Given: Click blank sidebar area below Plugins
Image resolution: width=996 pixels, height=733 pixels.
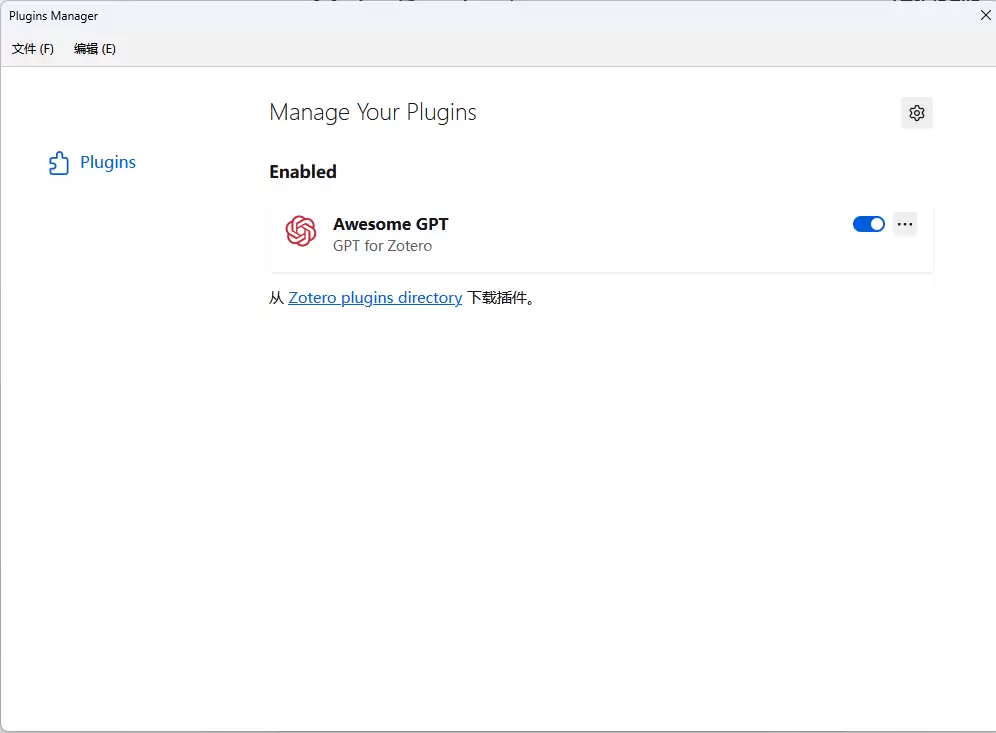Looking at the screenshot, I should click(120, 400).
